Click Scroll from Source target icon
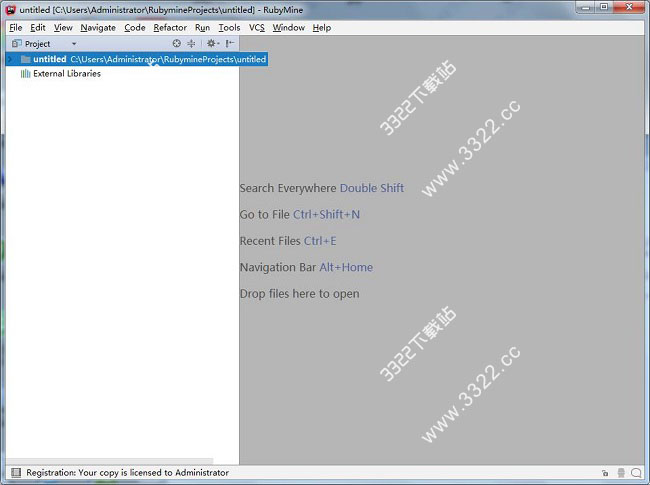This screenshot has width=650, height=485. [177, 43]
